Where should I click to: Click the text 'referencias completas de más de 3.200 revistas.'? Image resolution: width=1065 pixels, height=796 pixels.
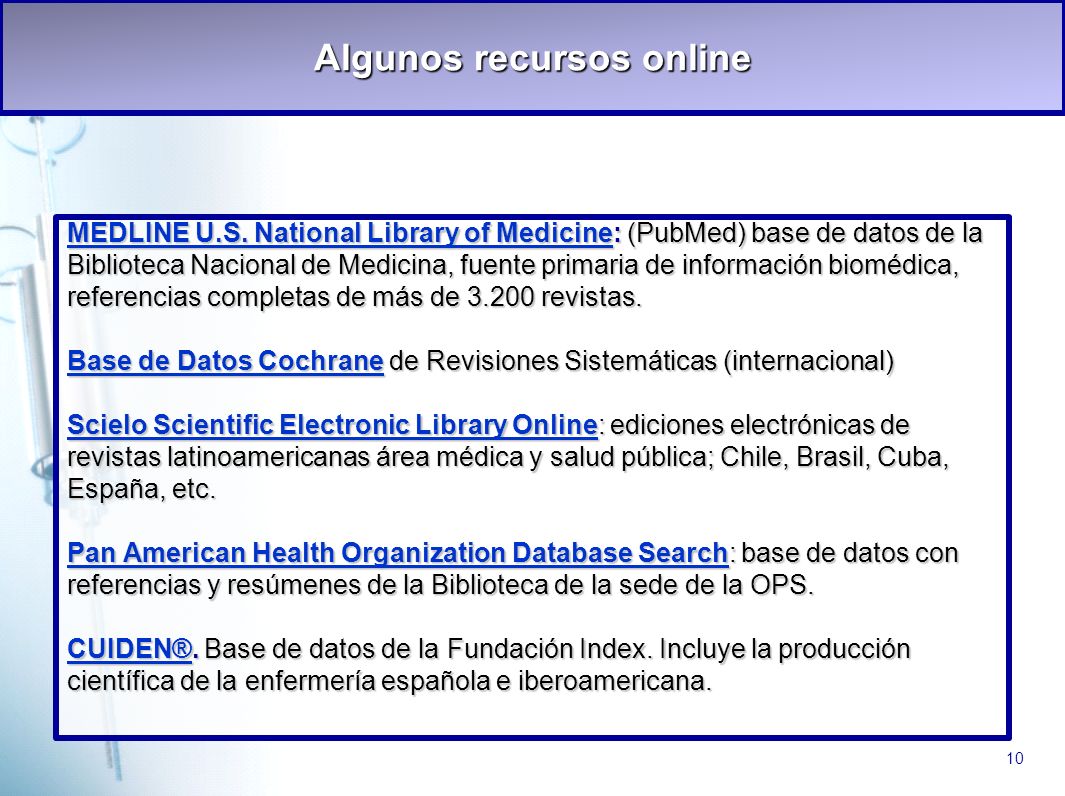(355, 297)
